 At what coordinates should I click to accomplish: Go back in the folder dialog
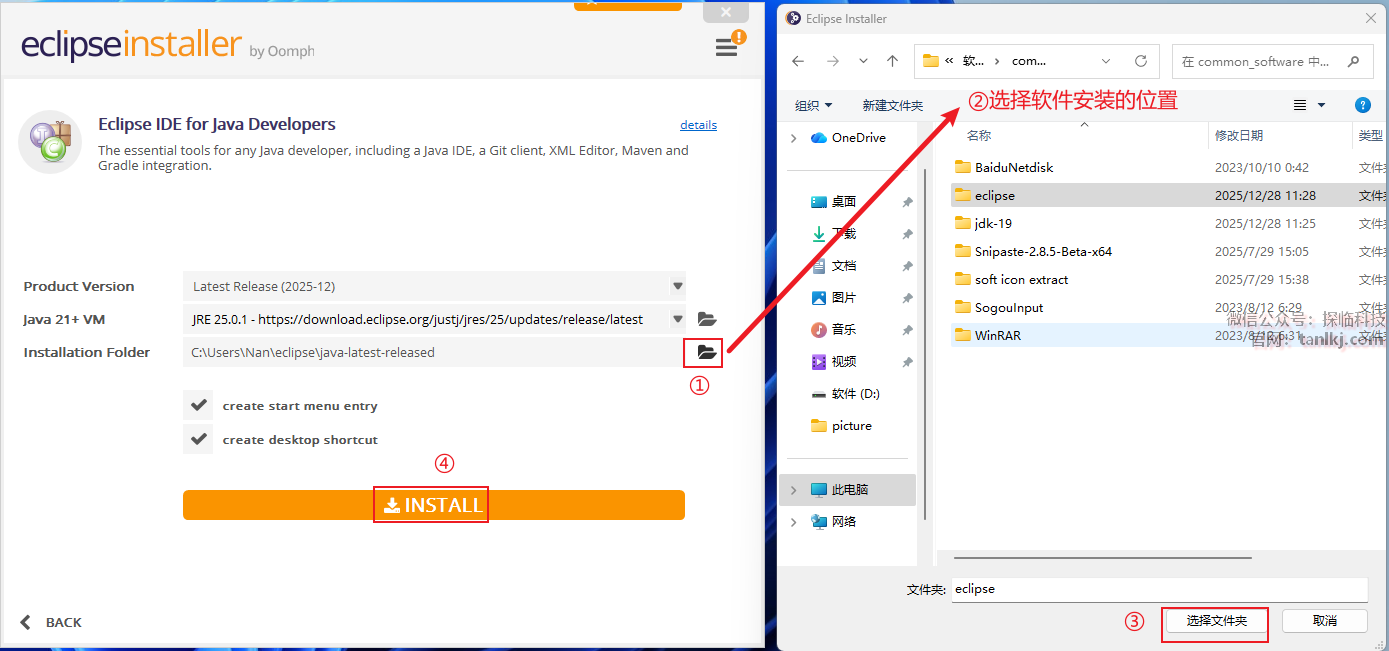click(x=798, y=61)
